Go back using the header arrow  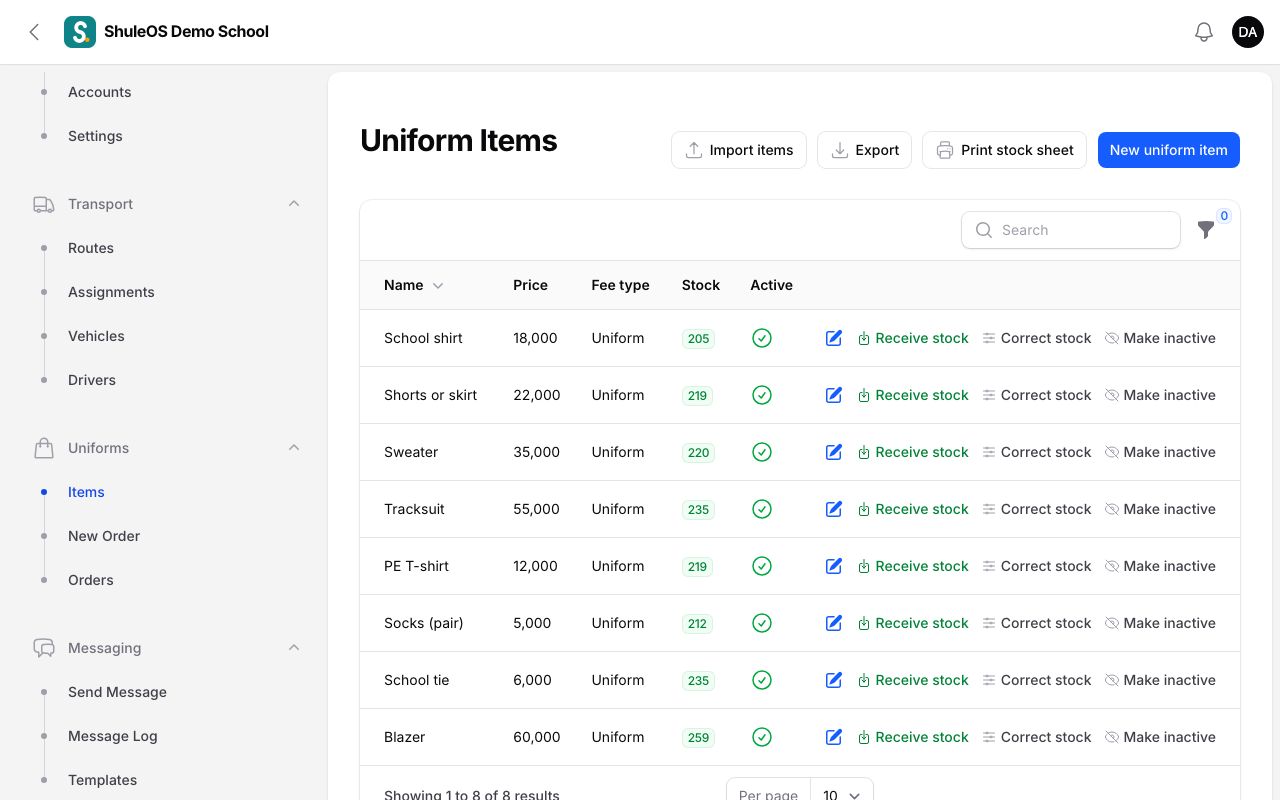(34, 32)
